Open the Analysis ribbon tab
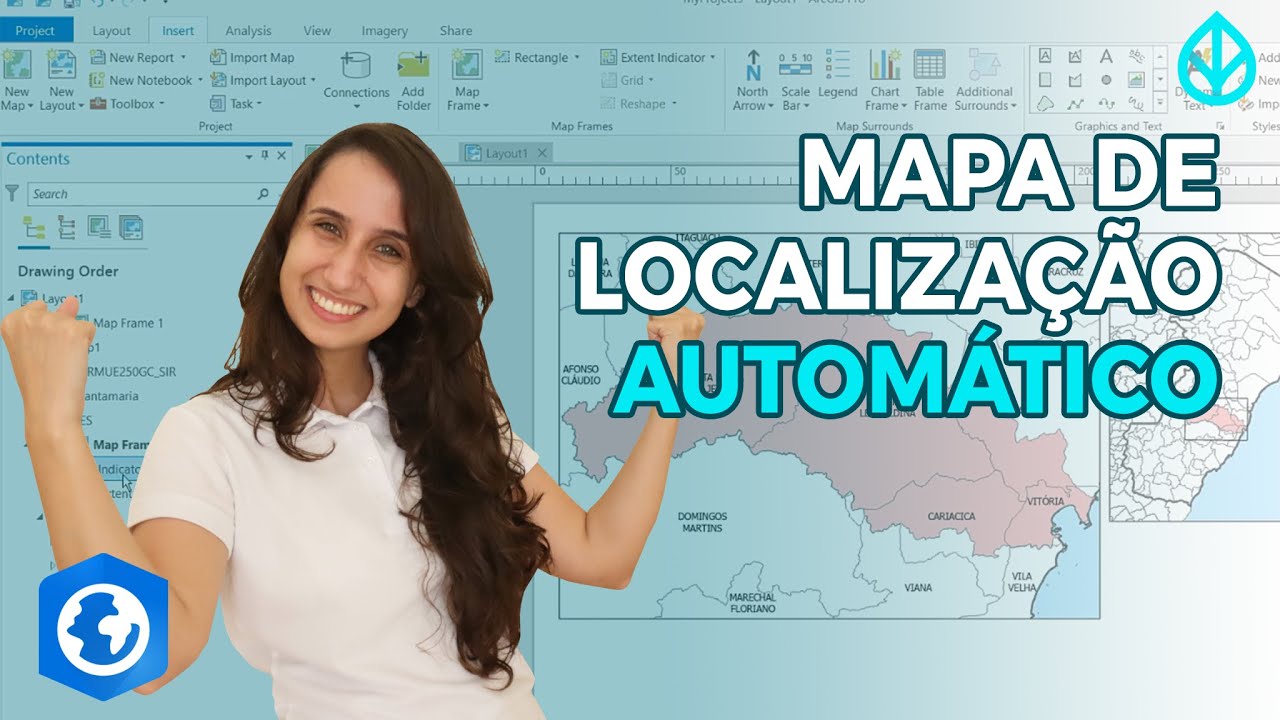 pos(248,30)
